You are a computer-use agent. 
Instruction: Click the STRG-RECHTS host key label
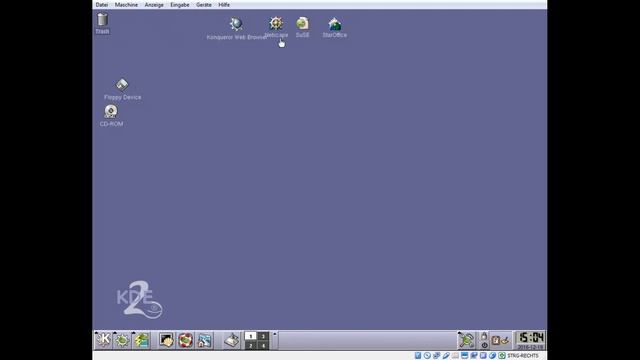pyautogui.click(x=523, y=356)
